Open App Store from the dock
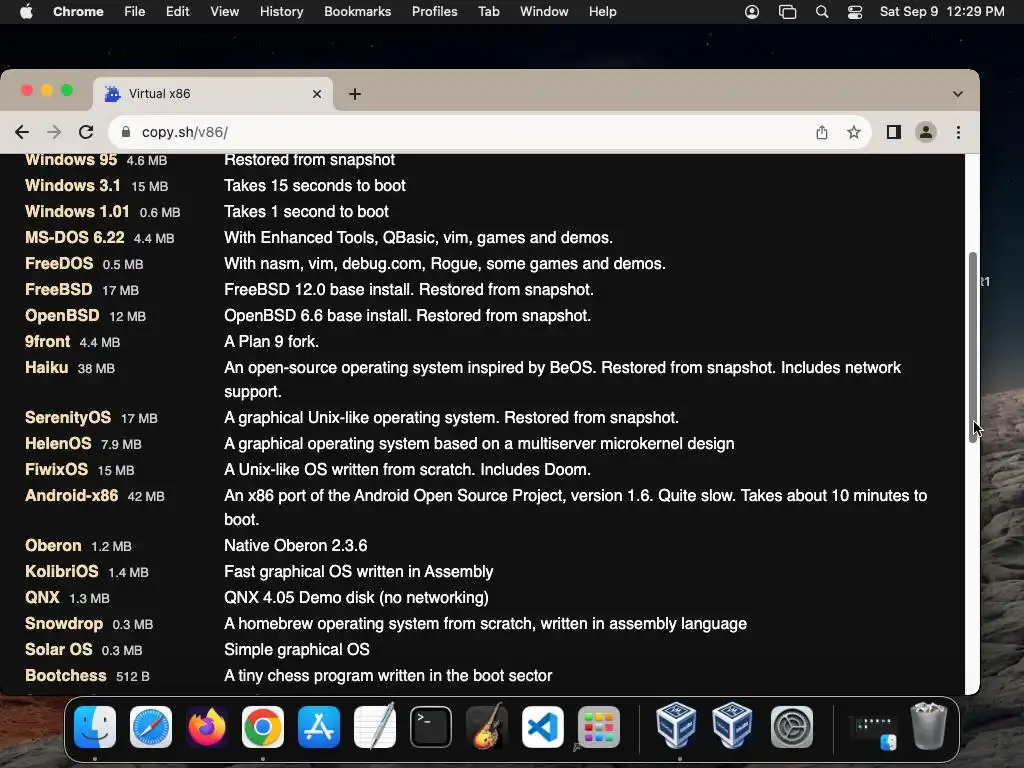Image resolution: width=1024 pixels, height=768 pixels. click(319, 726)
